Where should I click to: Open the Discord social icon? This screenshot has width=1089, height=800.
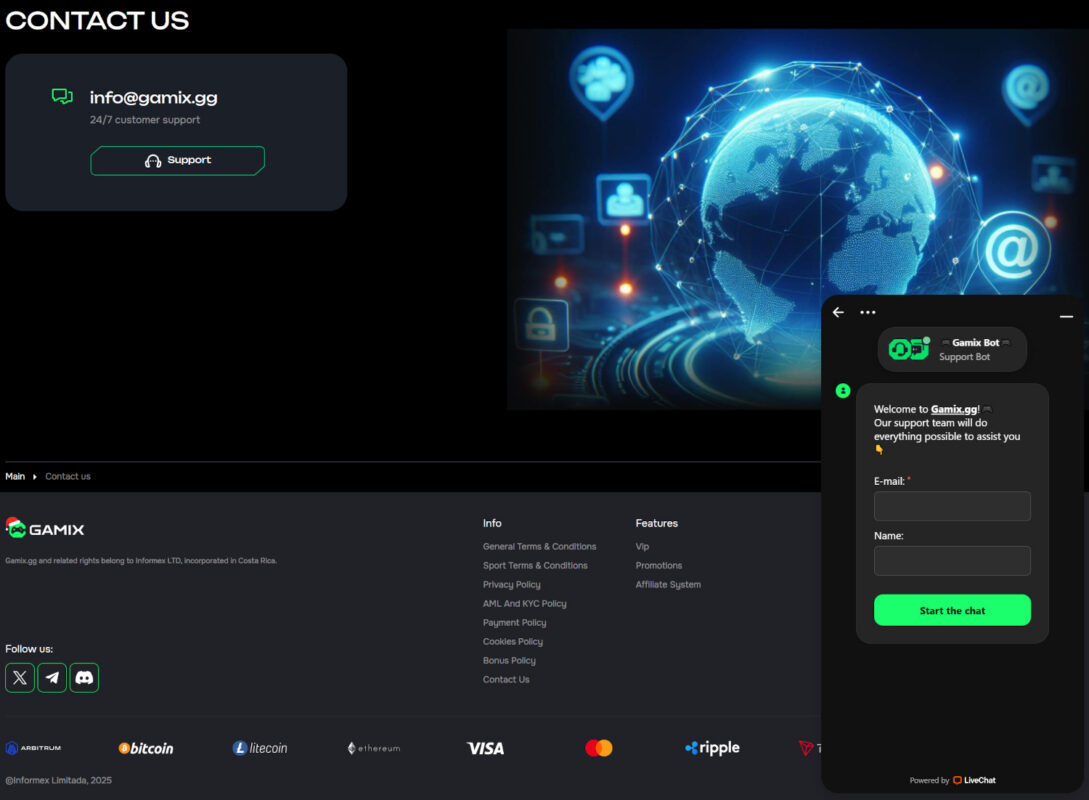pos(84,678)
